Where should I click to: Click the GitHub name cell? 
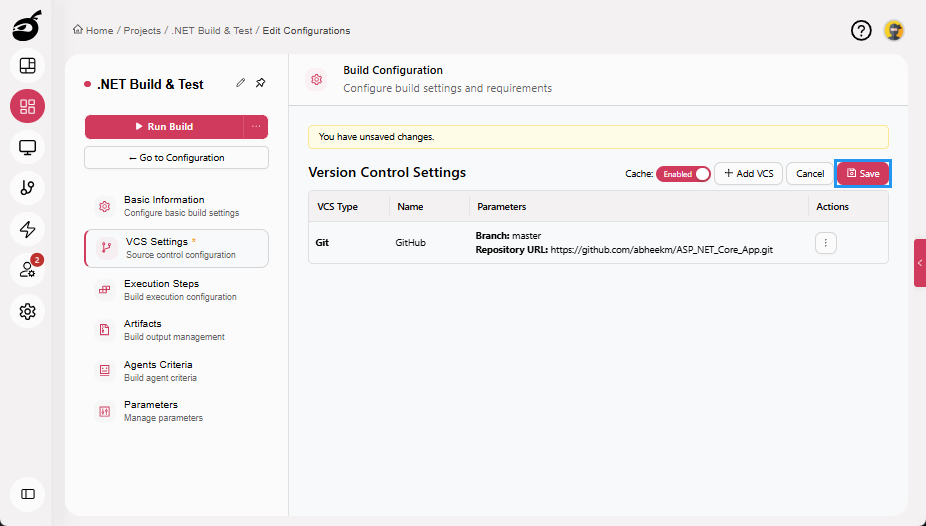[x=410, y=243]
